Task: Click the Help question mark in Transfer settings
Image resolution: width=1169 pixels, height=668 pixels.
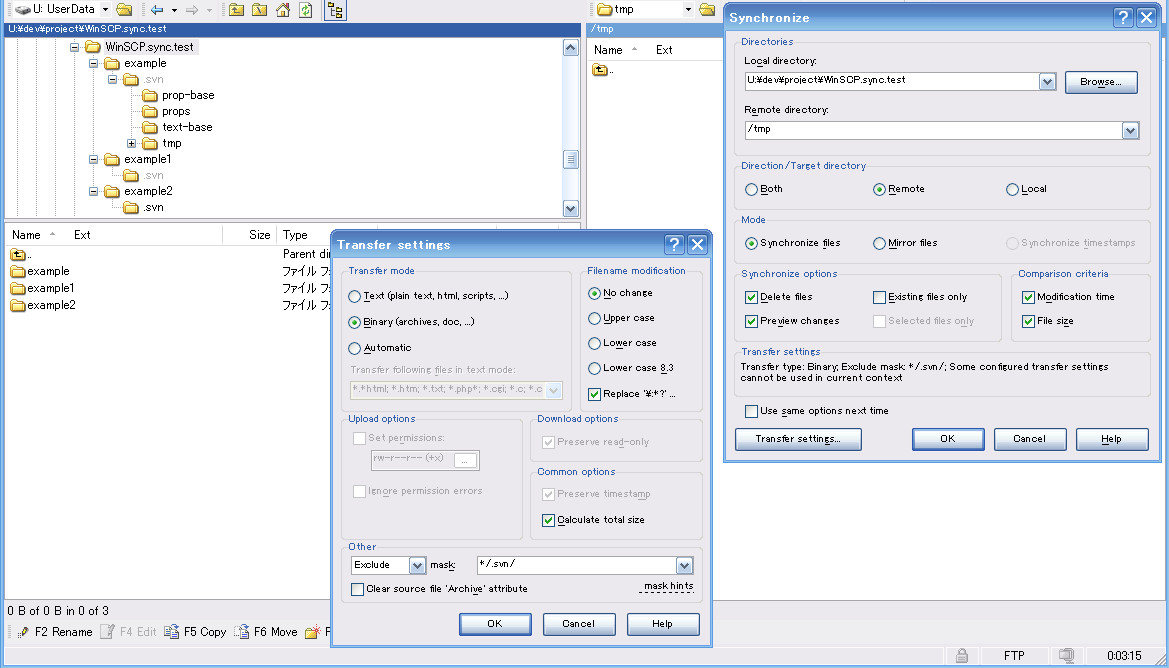Action: [x=674, y=244]
